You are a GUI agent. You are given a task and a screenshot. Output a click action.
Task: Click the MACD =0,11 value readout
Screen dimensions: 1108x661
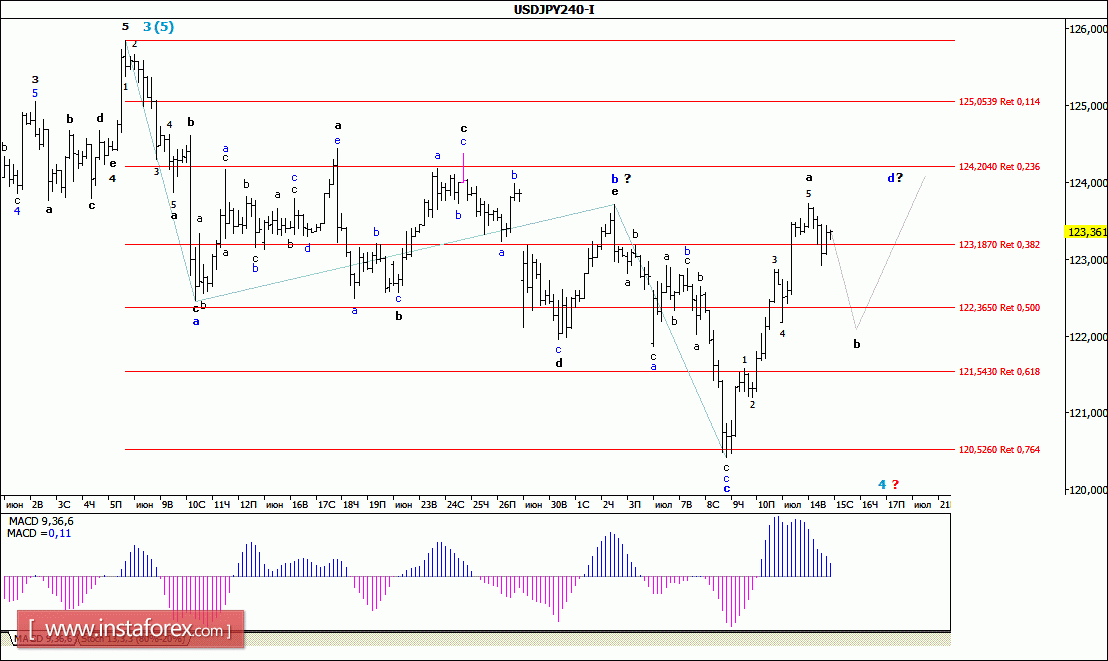(x=39, y=533)
